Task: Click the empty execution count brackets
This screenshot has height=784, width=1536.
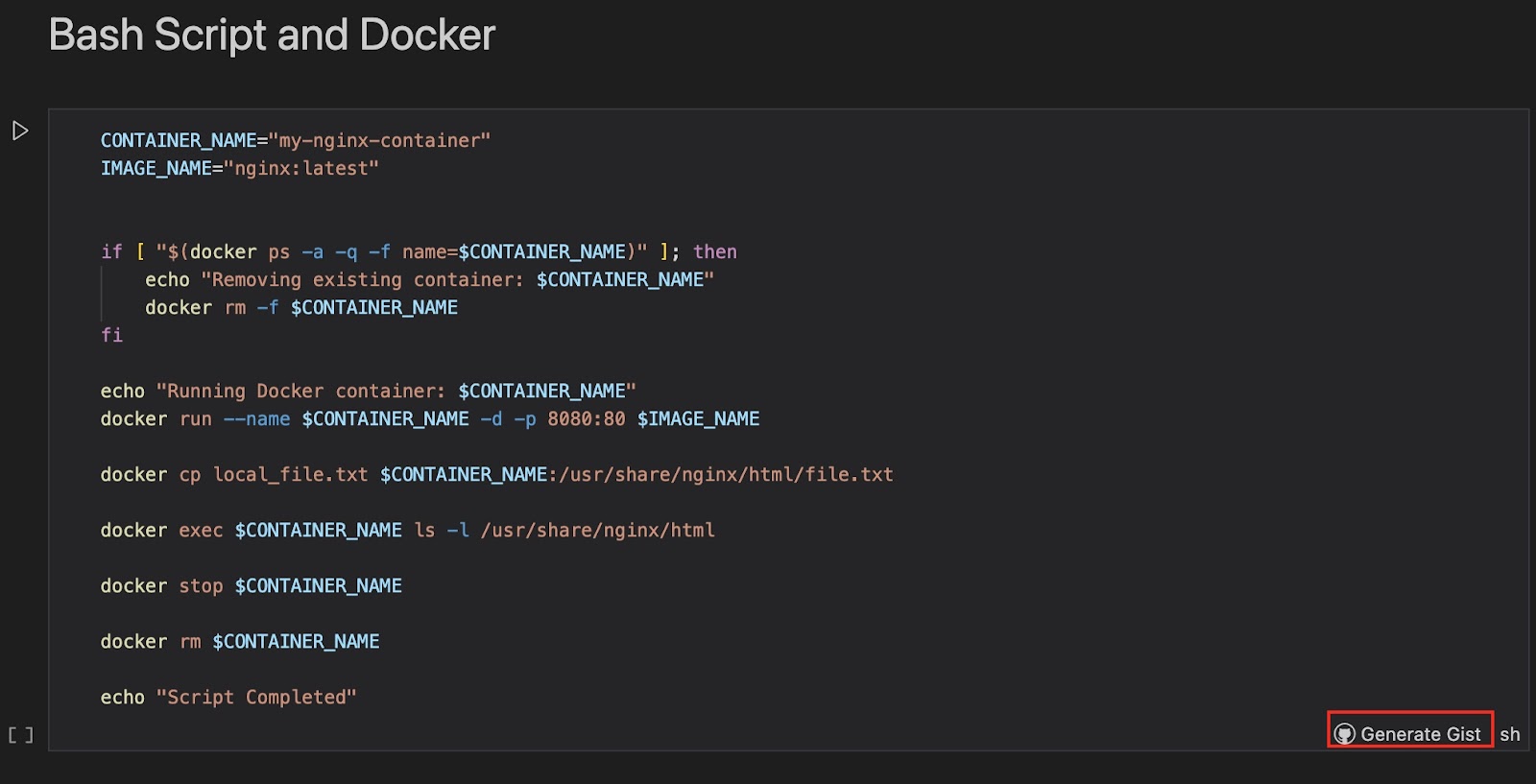Action: pyautogui.click(x=20, y=735)
